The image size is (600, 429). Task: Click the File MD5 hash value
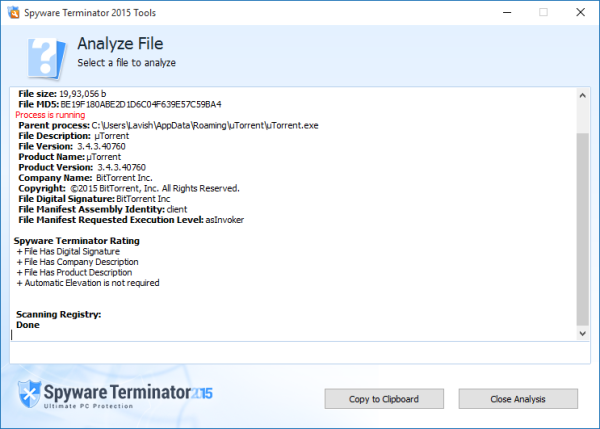(x=141, y=104)
